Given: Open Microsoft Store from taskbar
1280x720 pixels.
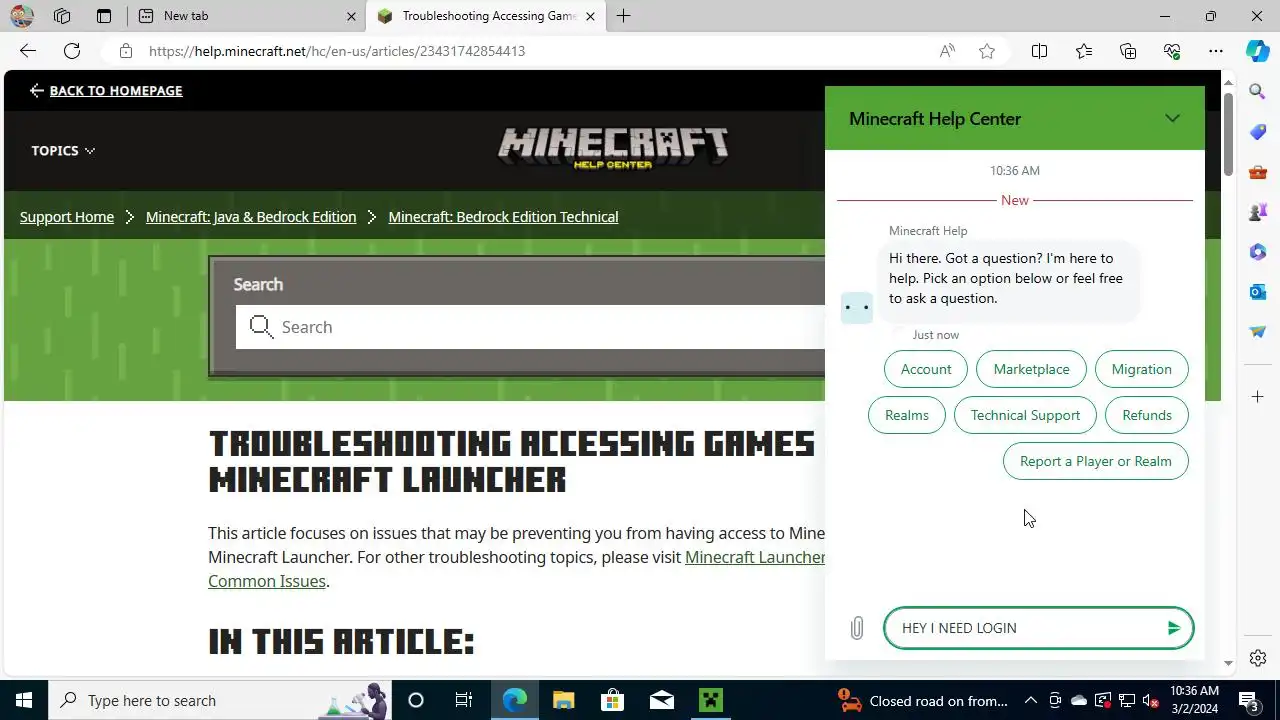Looking at the screenshot, I should [x=612, y=700].
